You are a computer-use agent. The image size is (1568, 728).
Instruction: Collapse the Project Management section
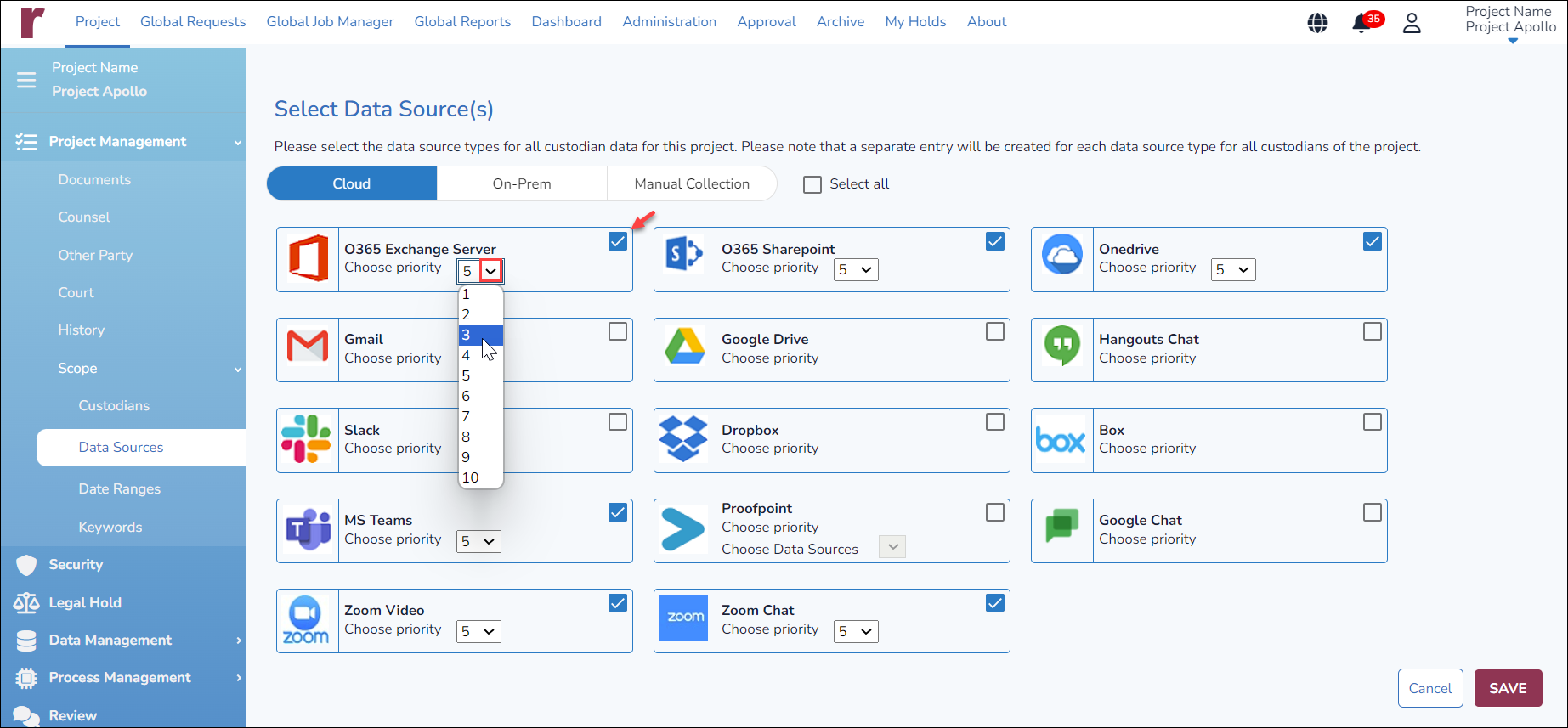[x=238, y=143]
